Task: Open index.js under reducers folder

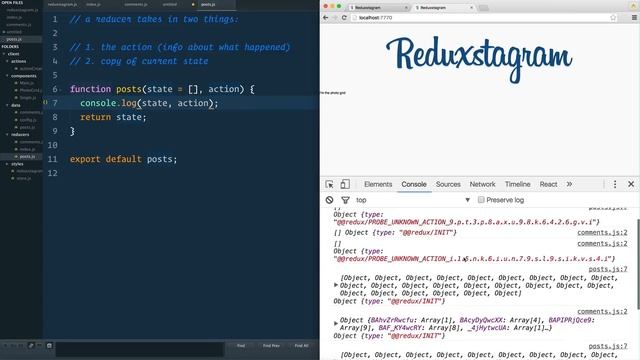Action: pos(27,149)
